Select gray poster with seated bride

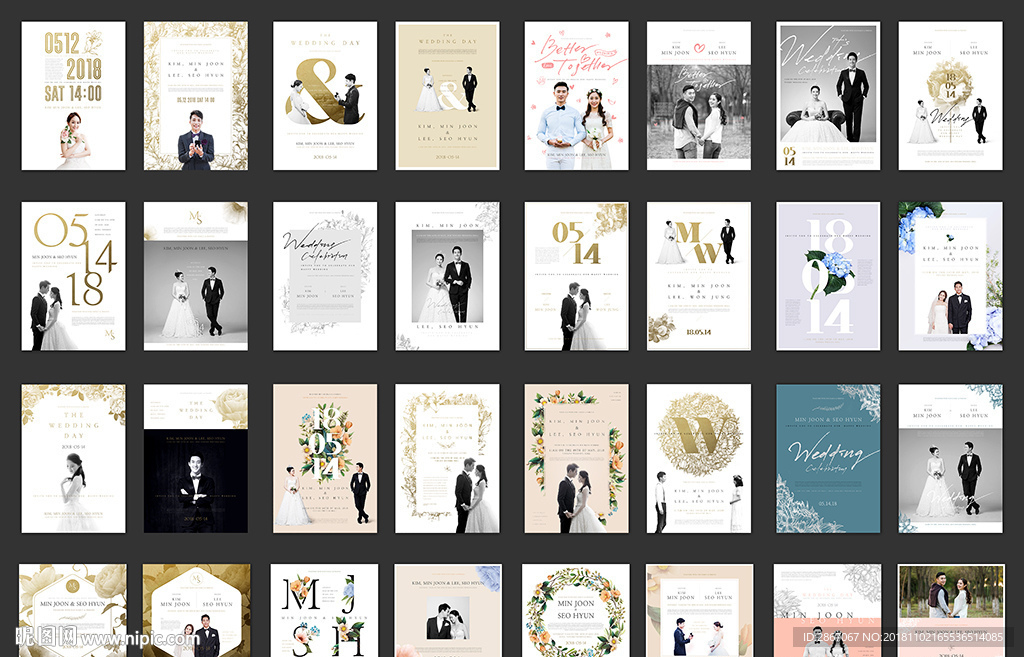point(828,96)
